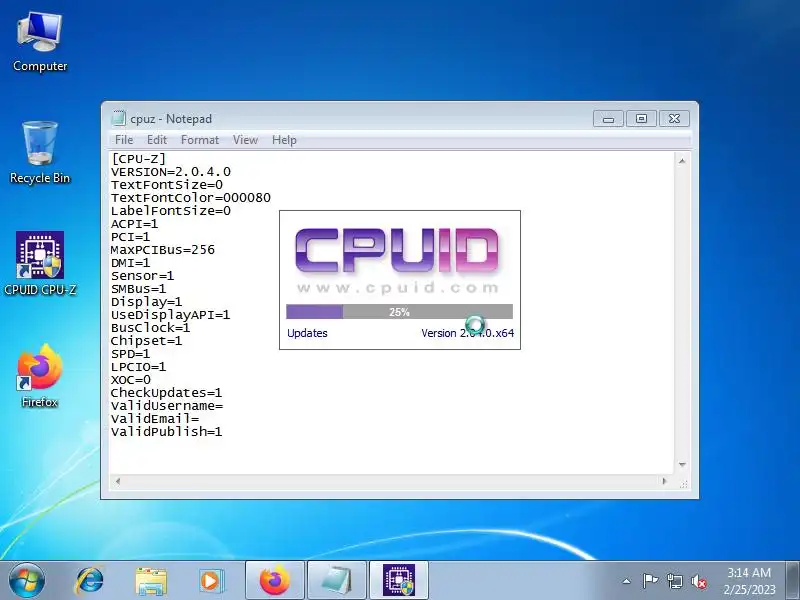Open the Action Center flag icon
Viewport: 800px width, 600px height.
[x=650, y=581]
